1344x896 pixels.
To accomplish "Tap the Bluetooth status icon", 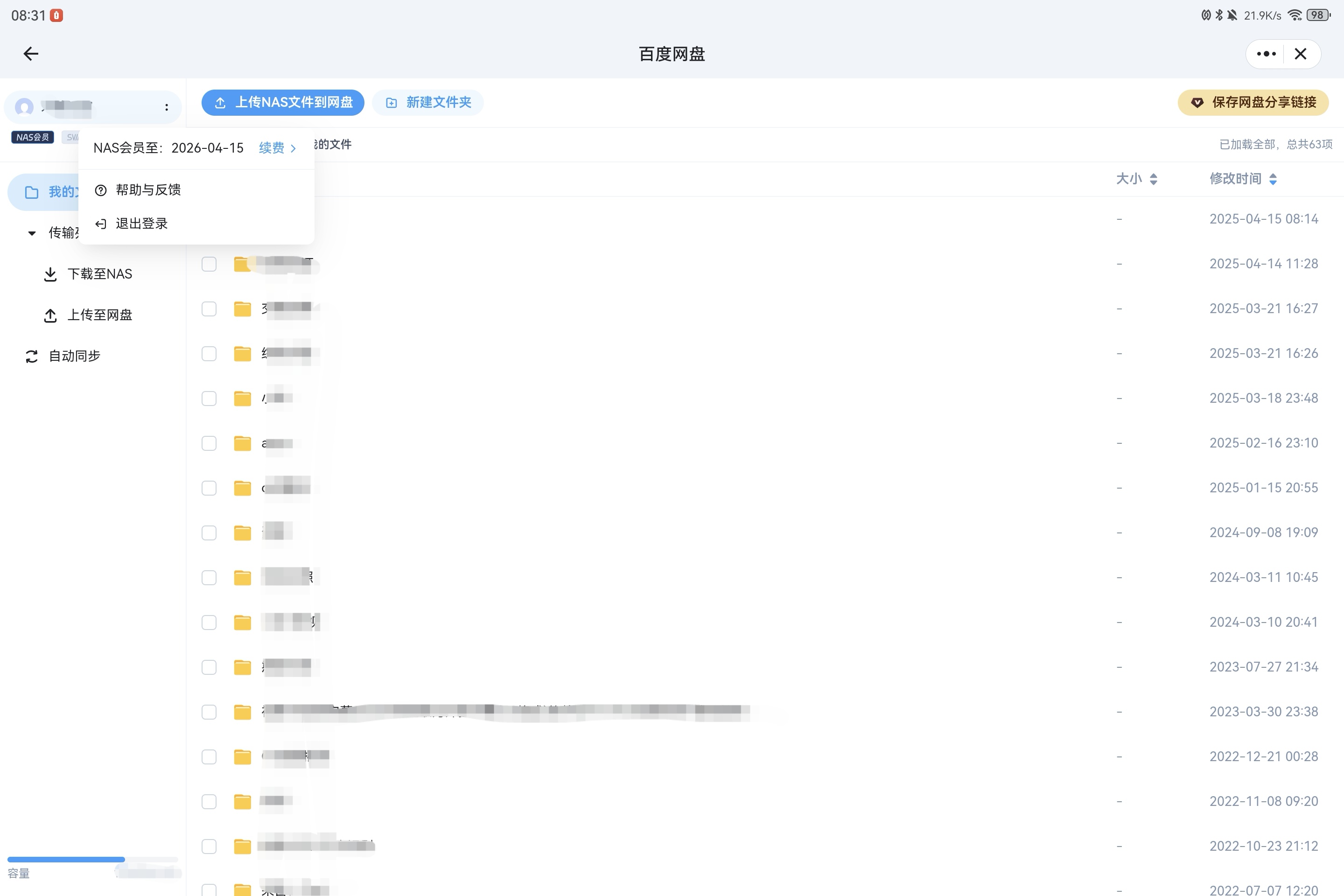I will pos(1219,15).
